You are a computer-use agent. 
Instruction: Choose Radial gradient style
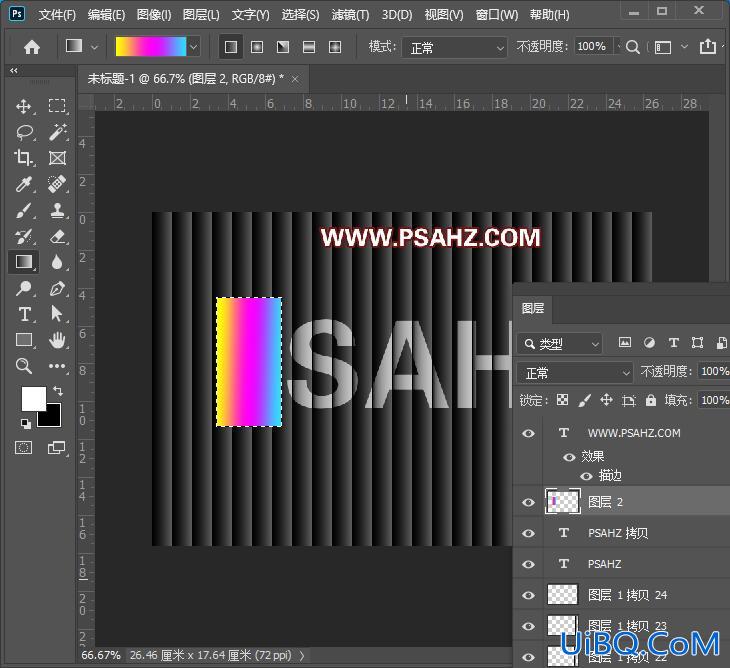tap(257, 47)
